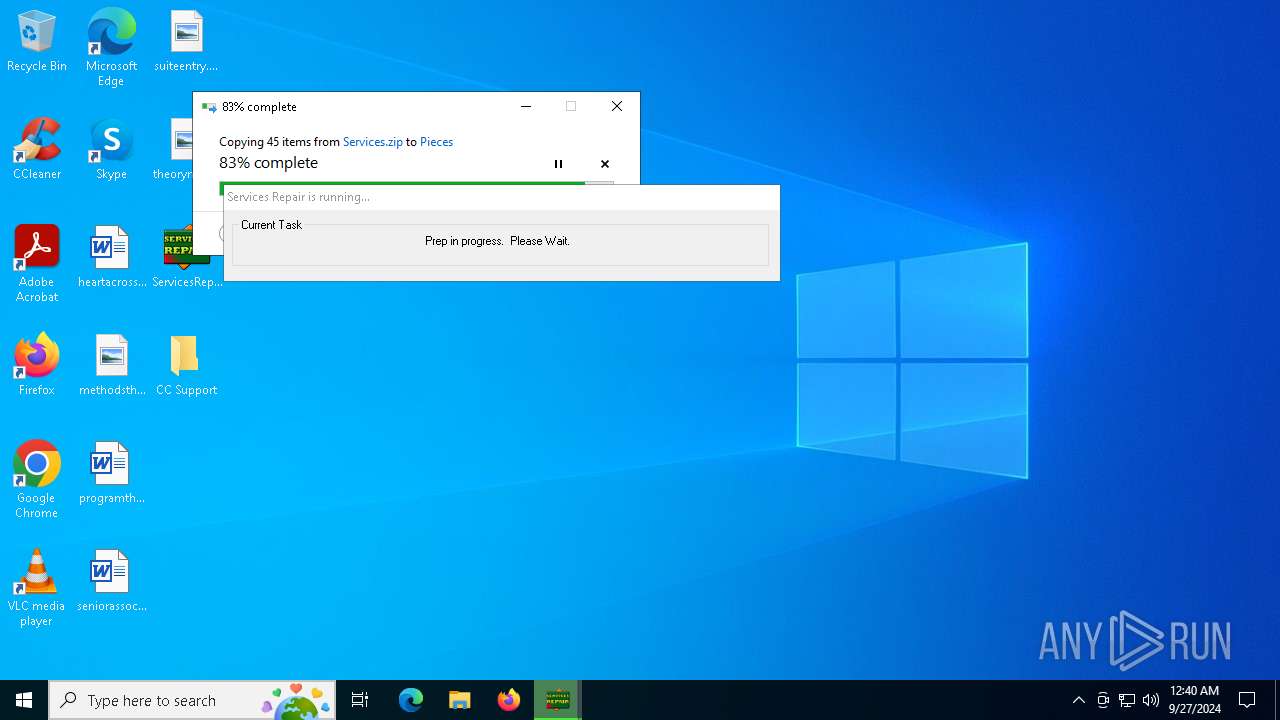Show hidden system tray icons
1280x720 pixels.
(1078, 700)
